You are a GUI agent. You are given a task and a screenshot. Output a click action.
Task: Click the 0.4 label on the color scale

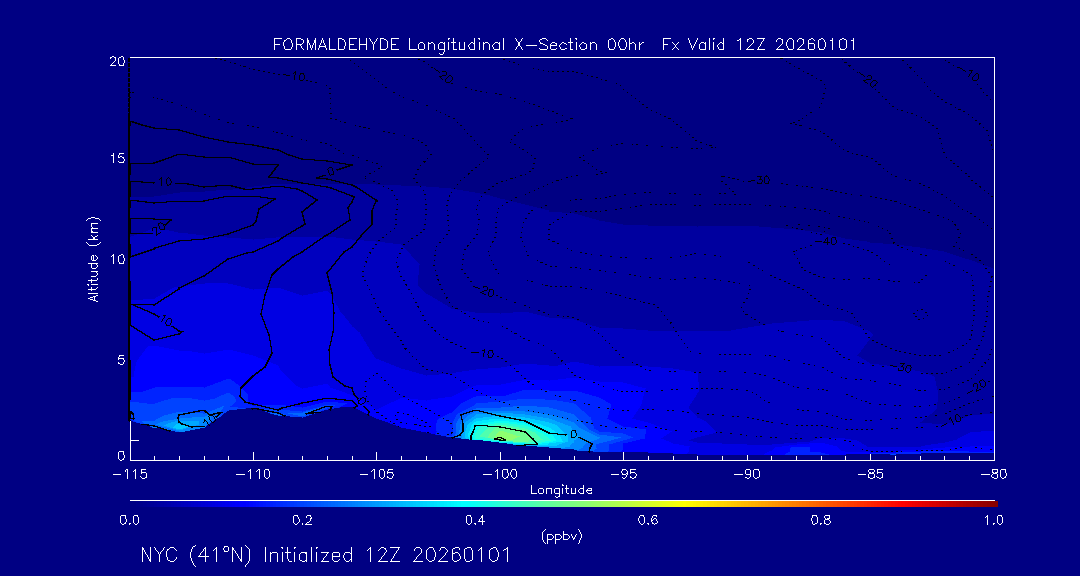tap(475, 520)
